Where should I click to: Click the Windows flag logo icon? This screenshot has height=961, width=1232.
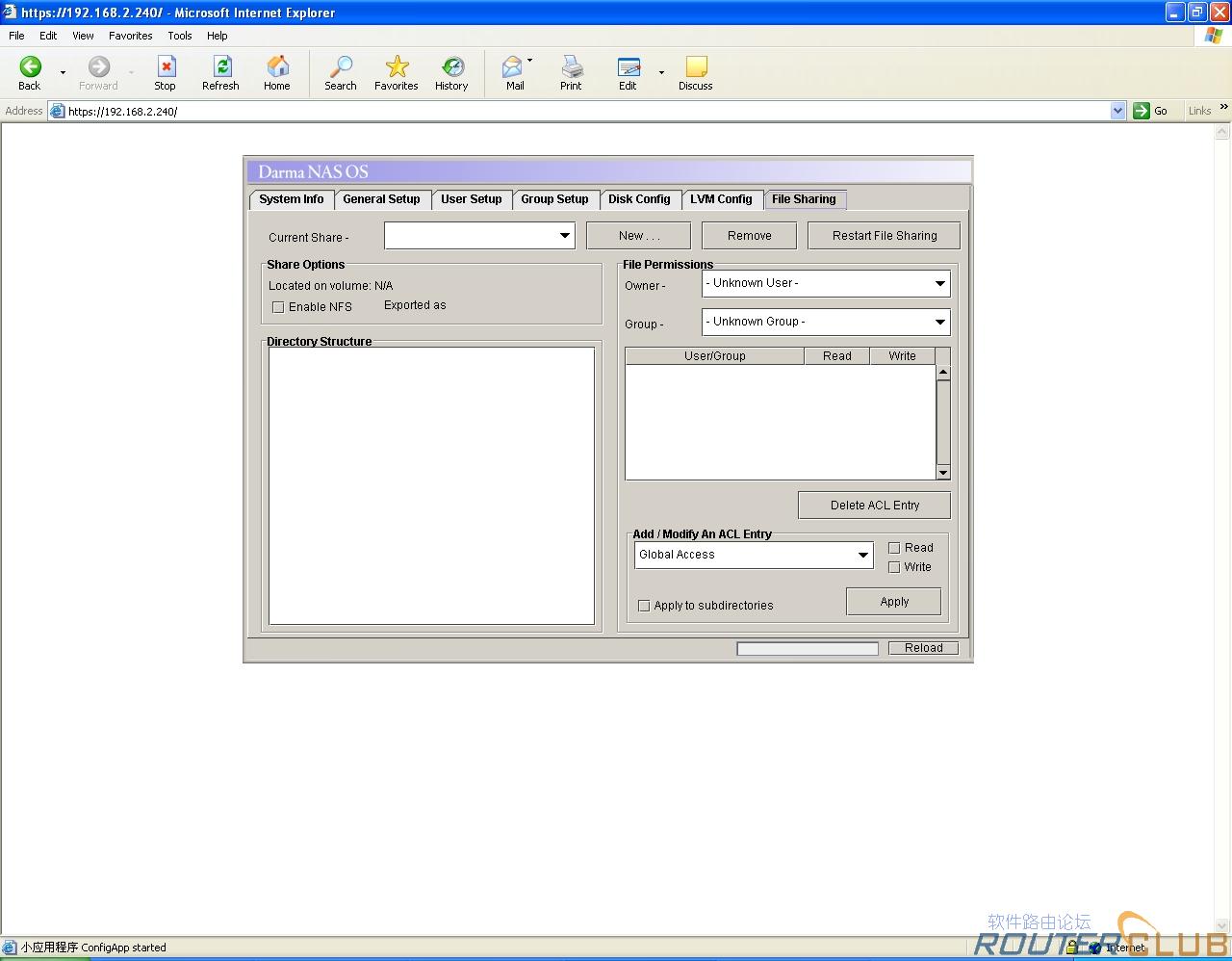1214,36
